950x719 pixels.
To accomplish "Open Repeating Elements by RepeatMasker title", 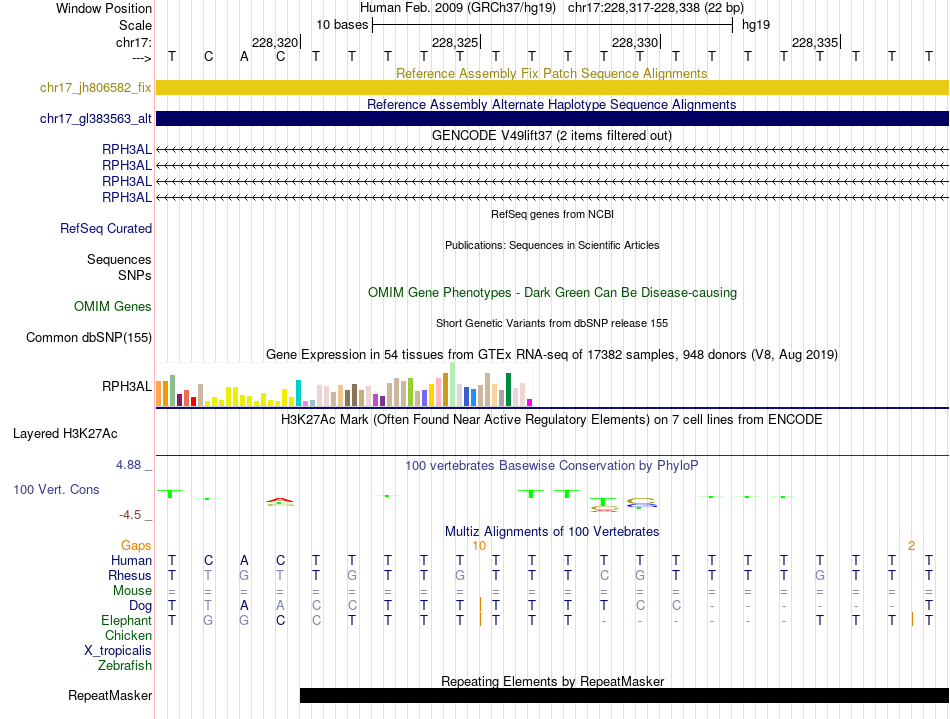I will pyautogui.click(x=552, y=681).
